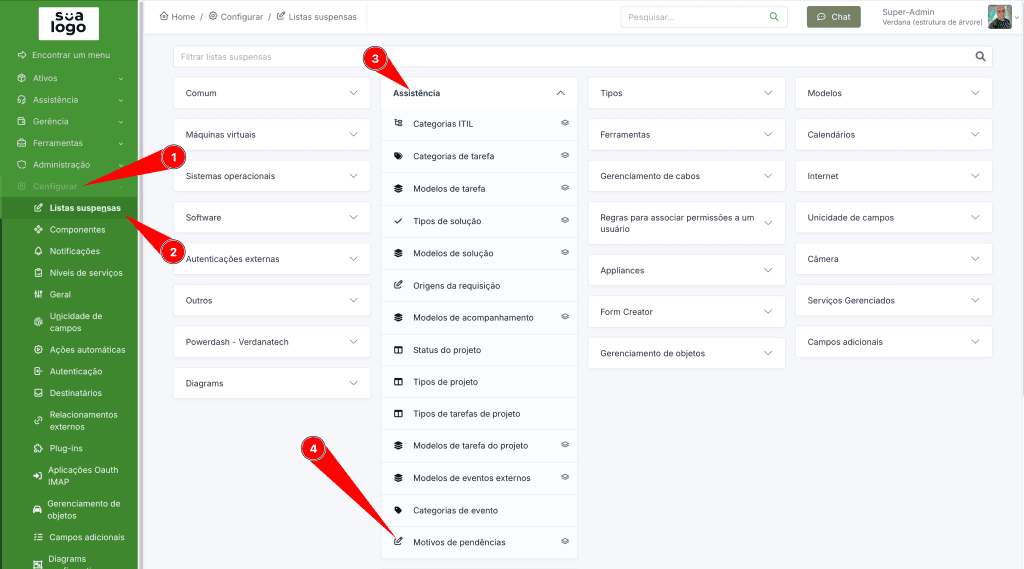Viewport: 1024px width, 569px height.
Task: Open the Assistência sidebar menu
Action: pos(69,99)
